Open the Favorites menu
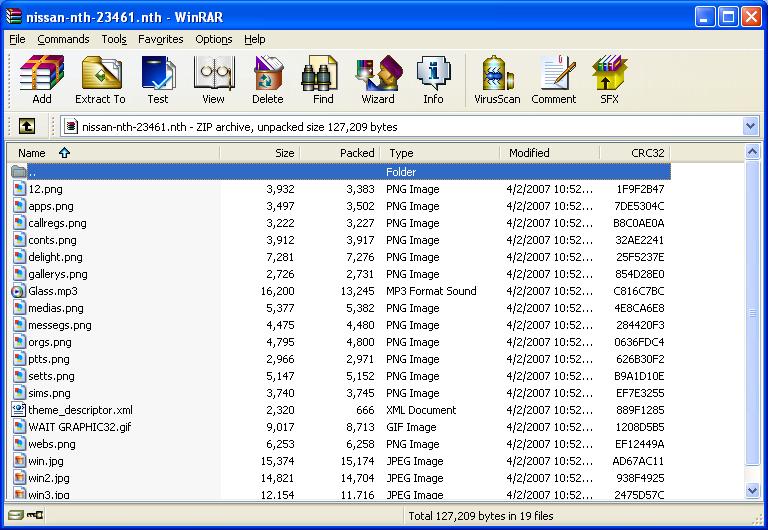The width and height of the screenshot is (768, 530). pos(161,39)
